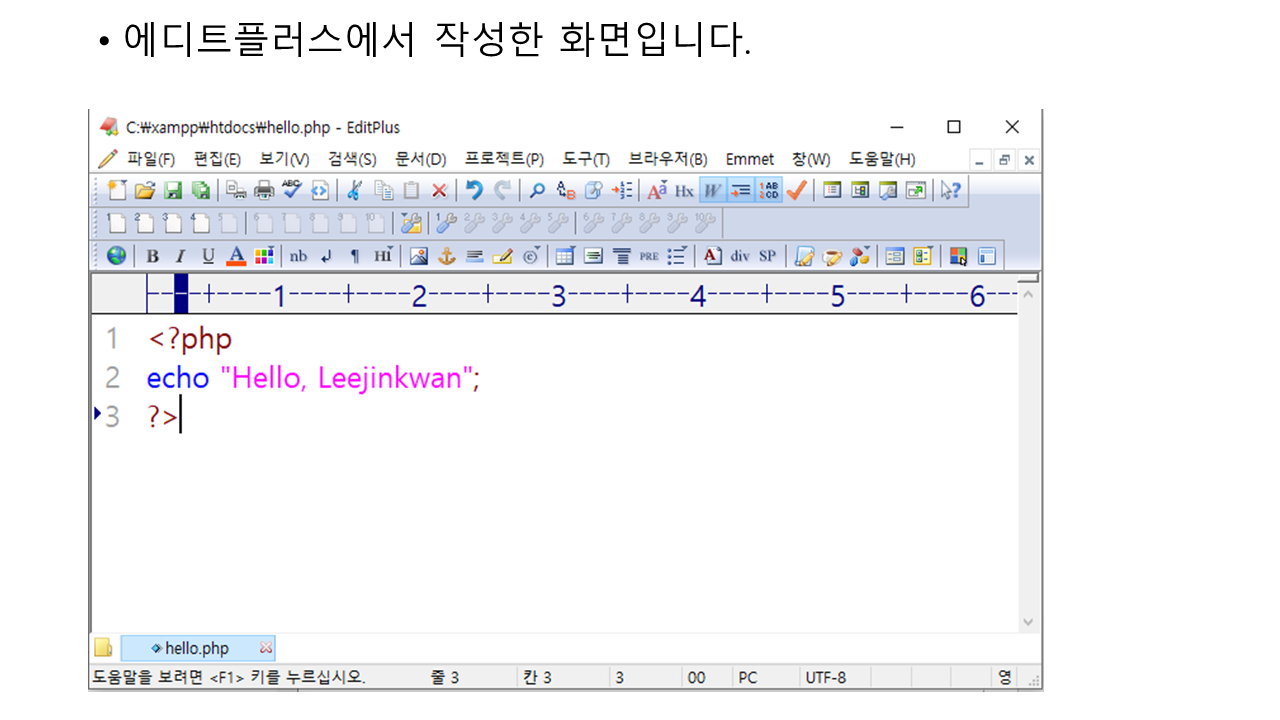The width and height of the screenshot is (1280, 720).
Task: Open the 도구(T) menu
Action: click(585, 159)
